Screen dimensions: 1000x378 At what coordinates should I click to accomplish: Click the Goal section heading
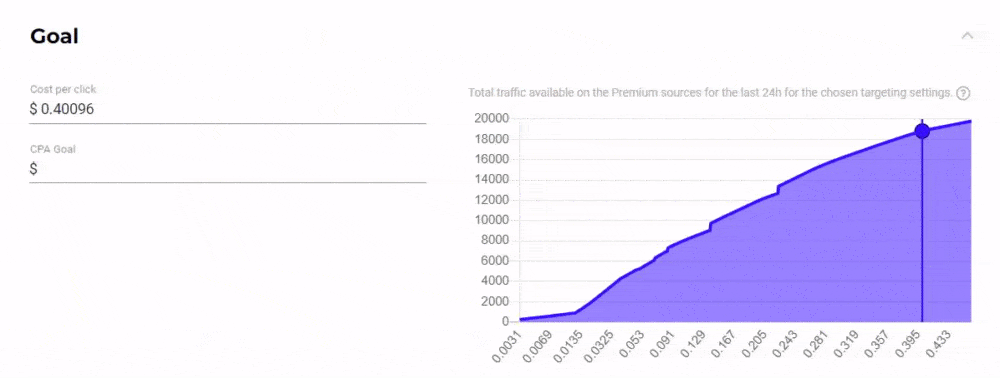pyautogui.click(x=54, y=36)
